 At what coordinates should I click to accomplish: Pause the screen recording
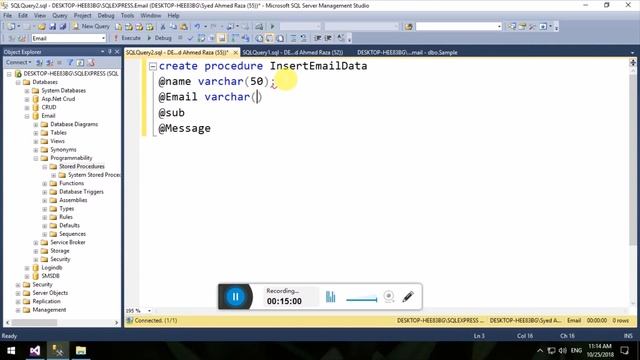point(236,297)
